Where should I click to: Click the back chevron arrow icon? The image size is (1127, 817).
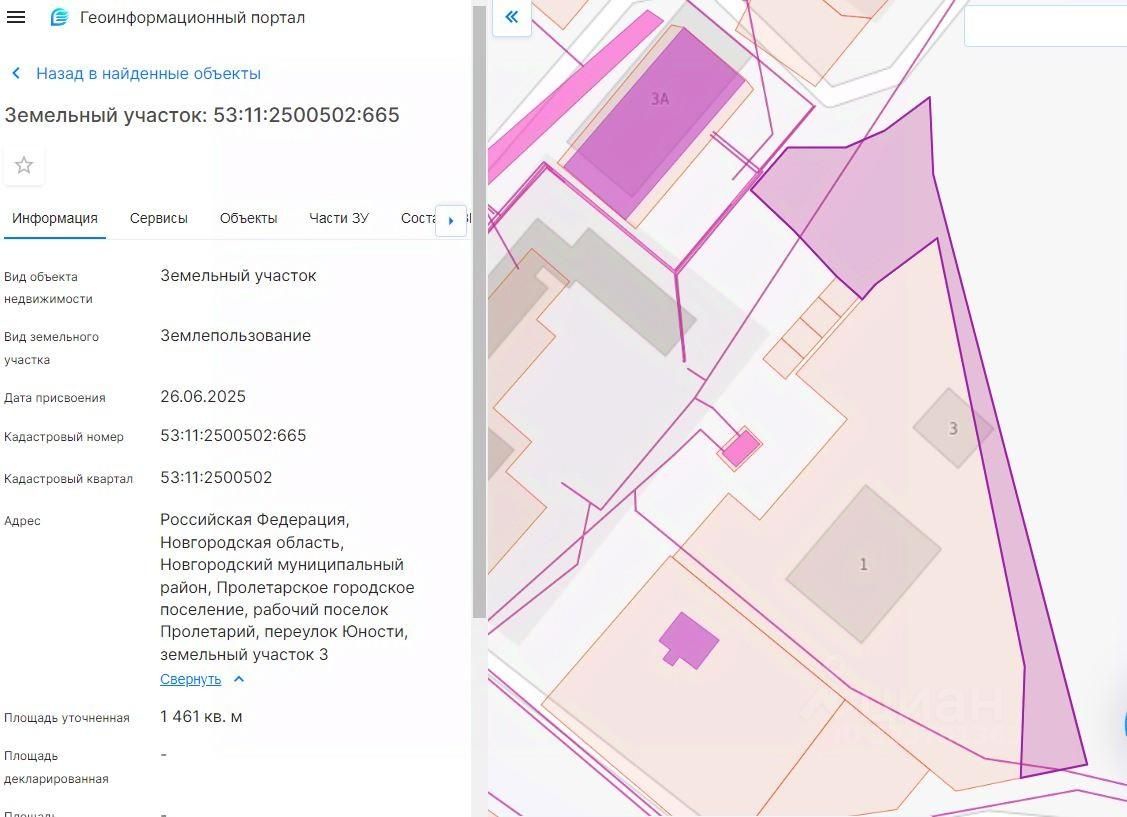[16, 73]
